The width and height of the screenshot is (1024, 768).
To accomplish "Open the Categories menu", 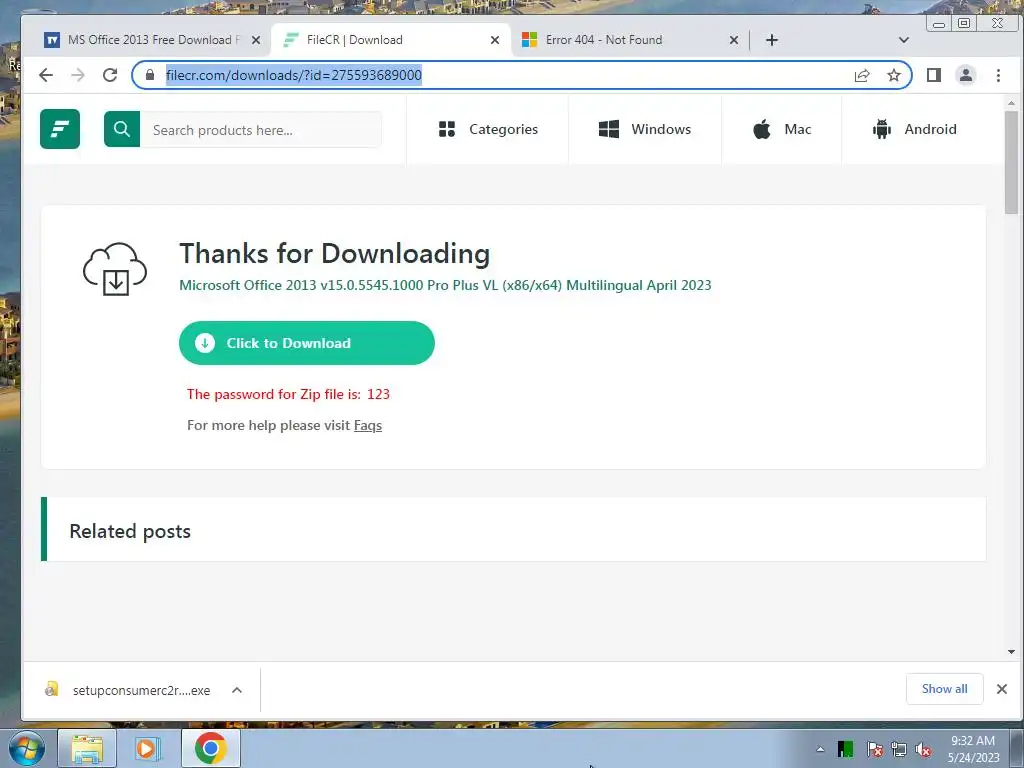I will click(x=488, y=129).
